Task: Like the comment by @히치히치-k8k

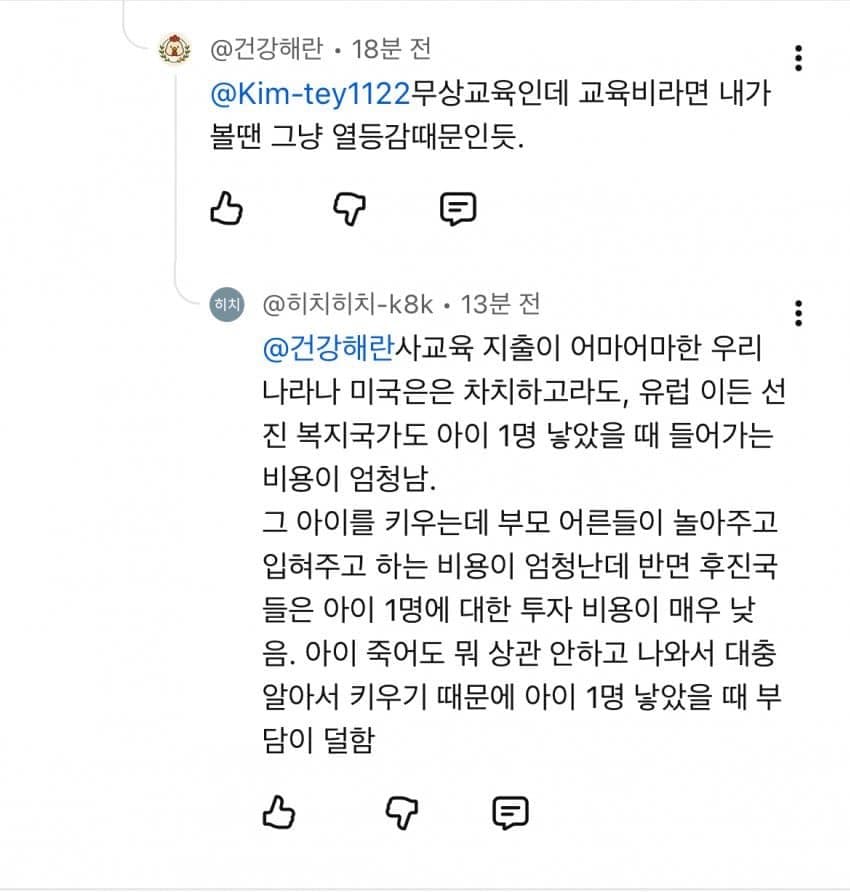Action: pyautogui.click(x=279, y=812)
